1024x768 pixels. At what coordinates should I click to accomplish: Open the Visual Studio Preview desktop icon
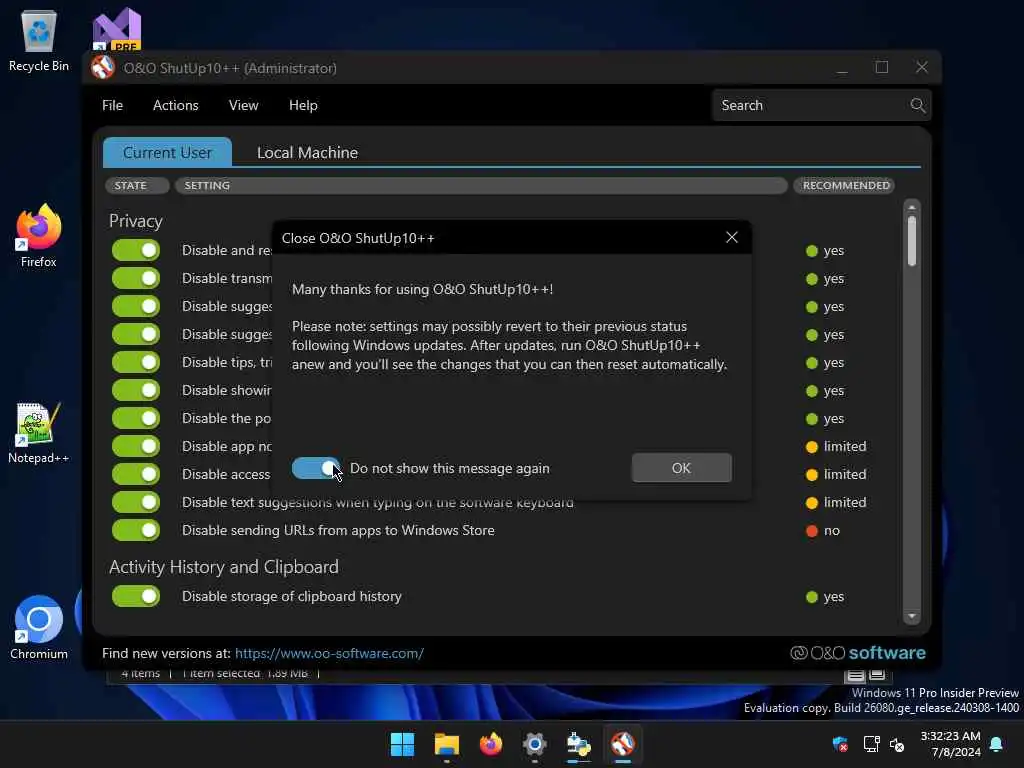tap(117, 29)
